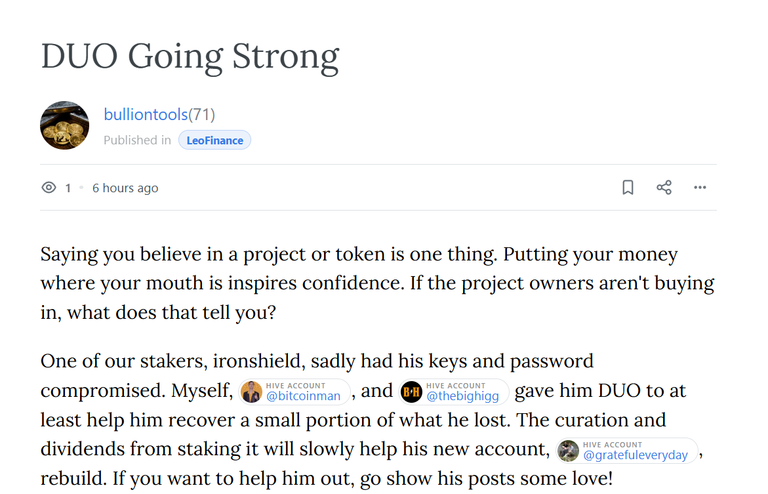Click the eye views icon
Image resolution: width=768 pixels, height=494 pixels.
(48, 188)
